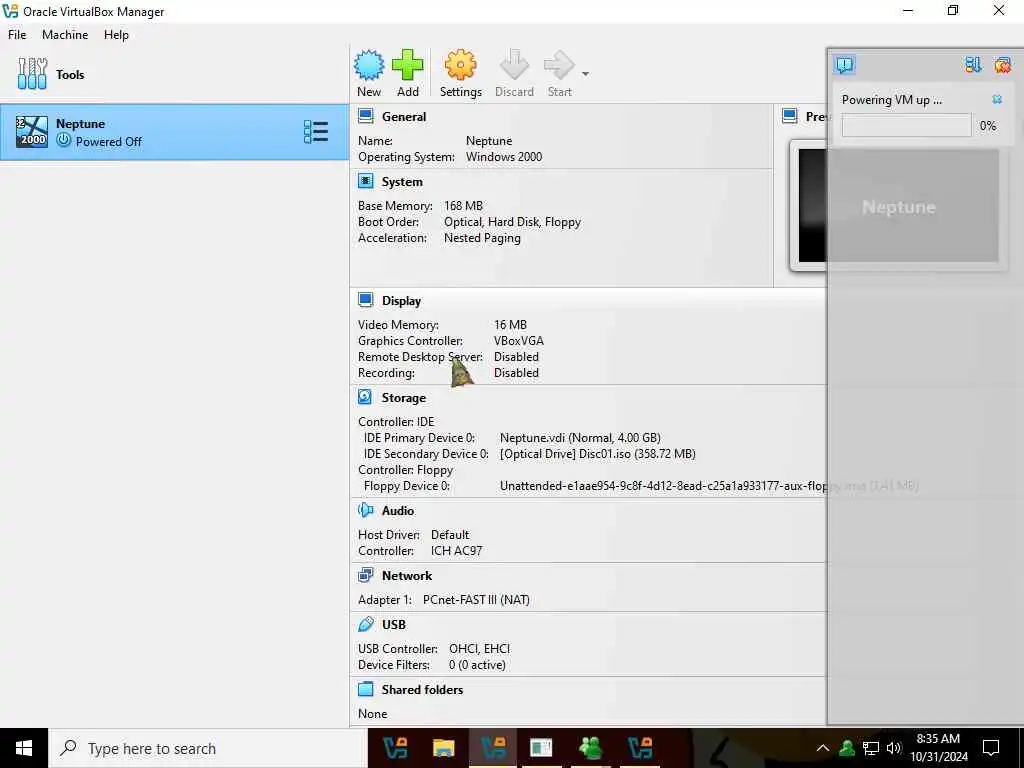
Task: Open the File menu
Action: 17,35
